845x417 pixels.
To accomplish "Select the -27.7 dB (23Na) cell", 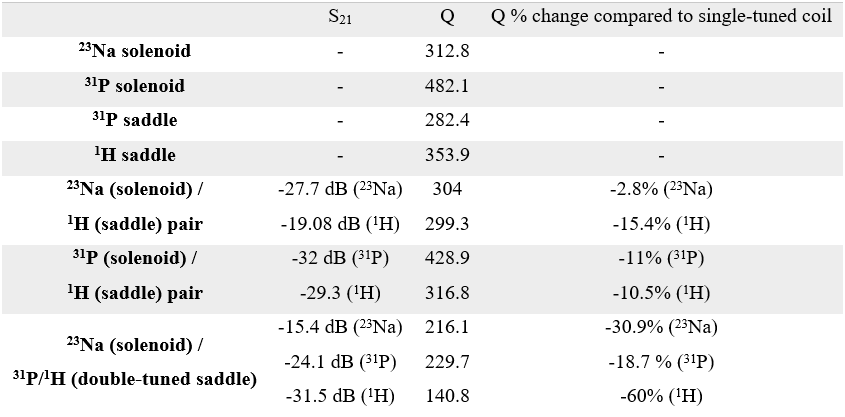I will tap(340, 189).
